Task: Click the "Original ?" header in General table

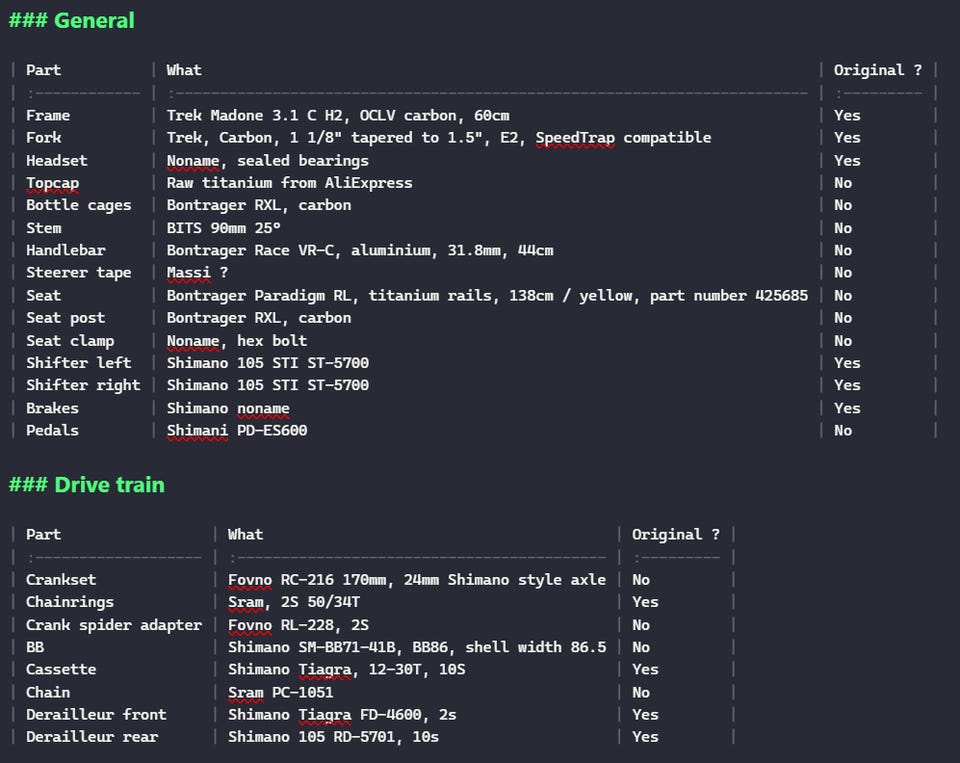Action: (877, 70)
